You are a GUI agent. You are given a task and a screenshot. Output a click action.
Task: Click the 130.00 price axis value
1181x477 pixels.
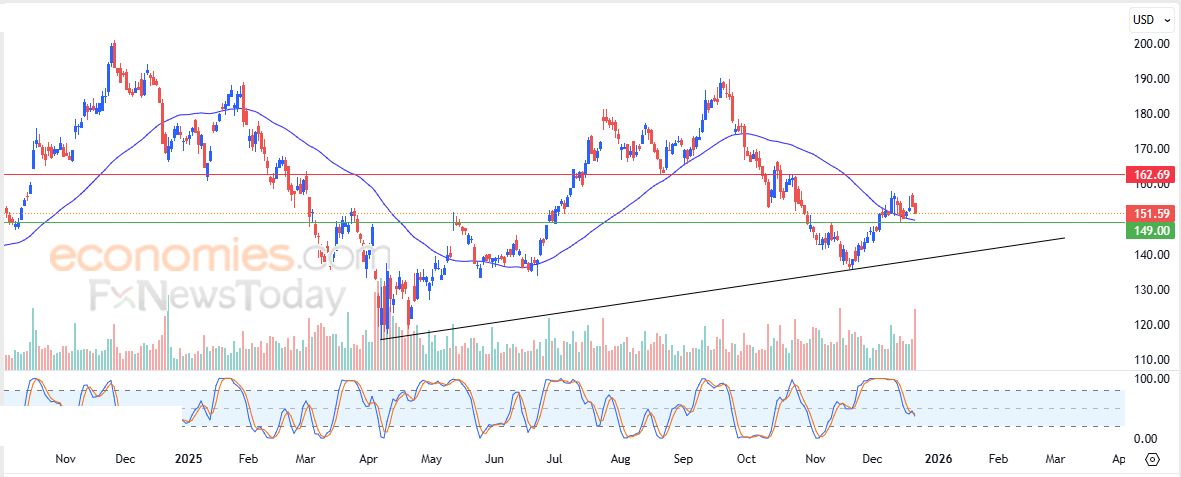click(x=1152, y=289)
